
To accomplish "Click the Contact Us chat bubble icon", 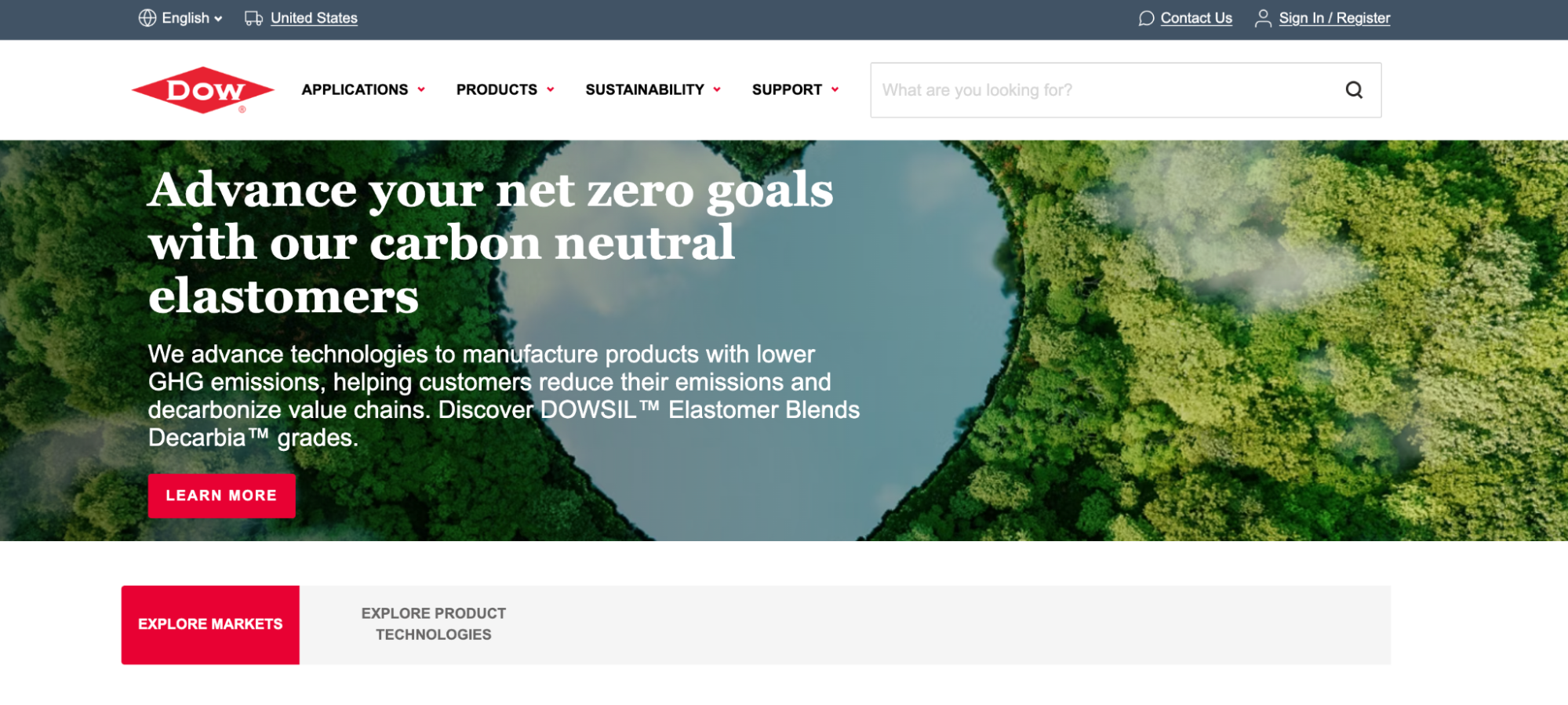I will [1146, 18].
